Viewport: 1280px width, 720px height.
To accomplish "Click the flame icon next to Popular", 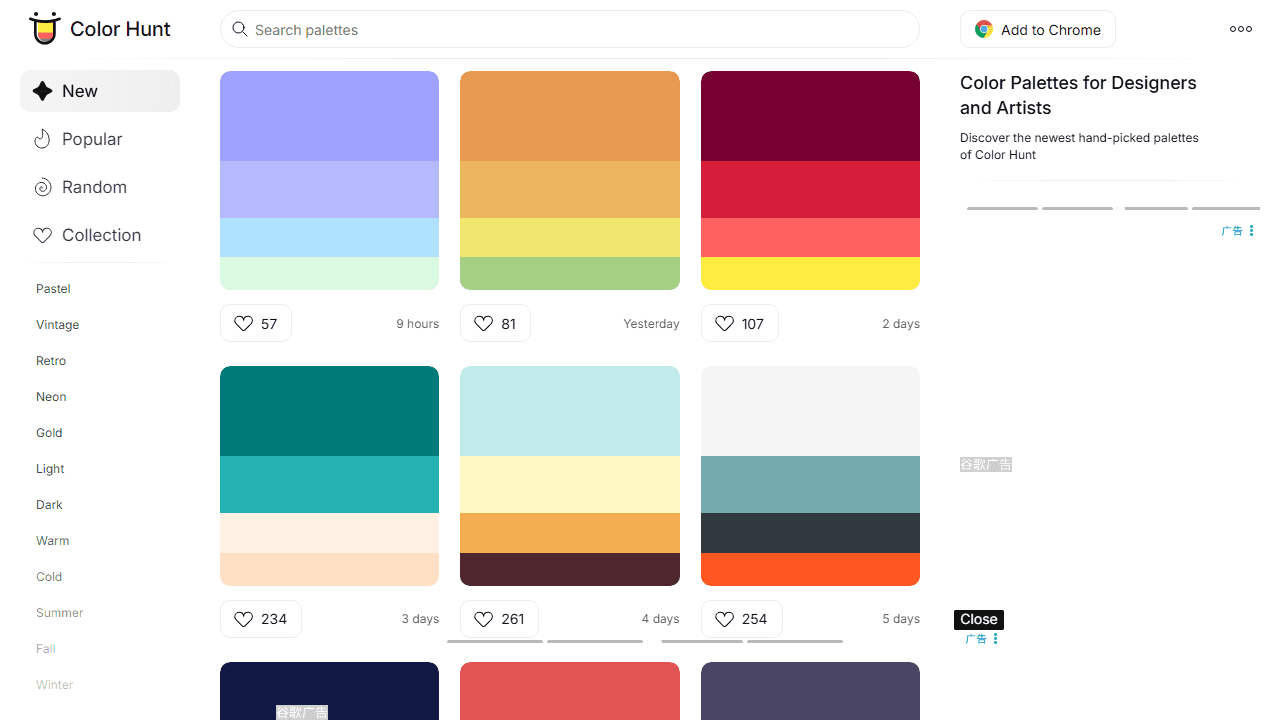I will tap(42, 139).
